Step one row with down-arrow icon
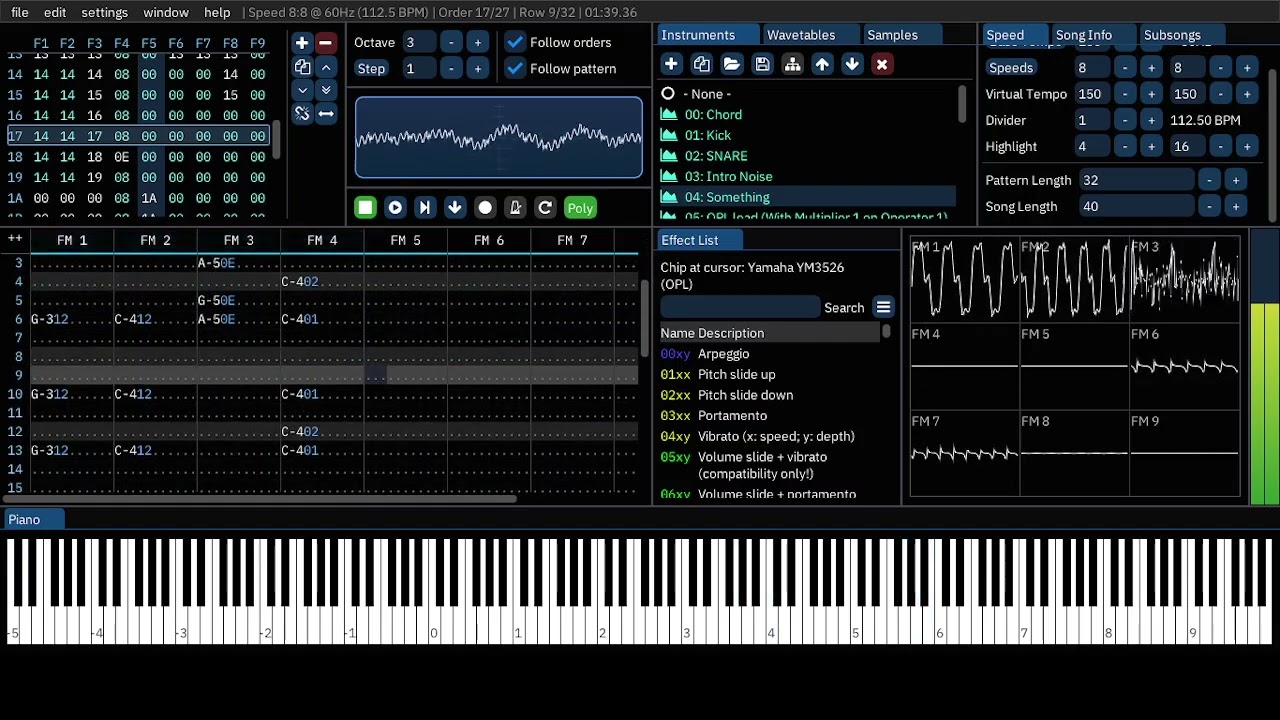This screenshot has width=1280, height=720. 455,208
